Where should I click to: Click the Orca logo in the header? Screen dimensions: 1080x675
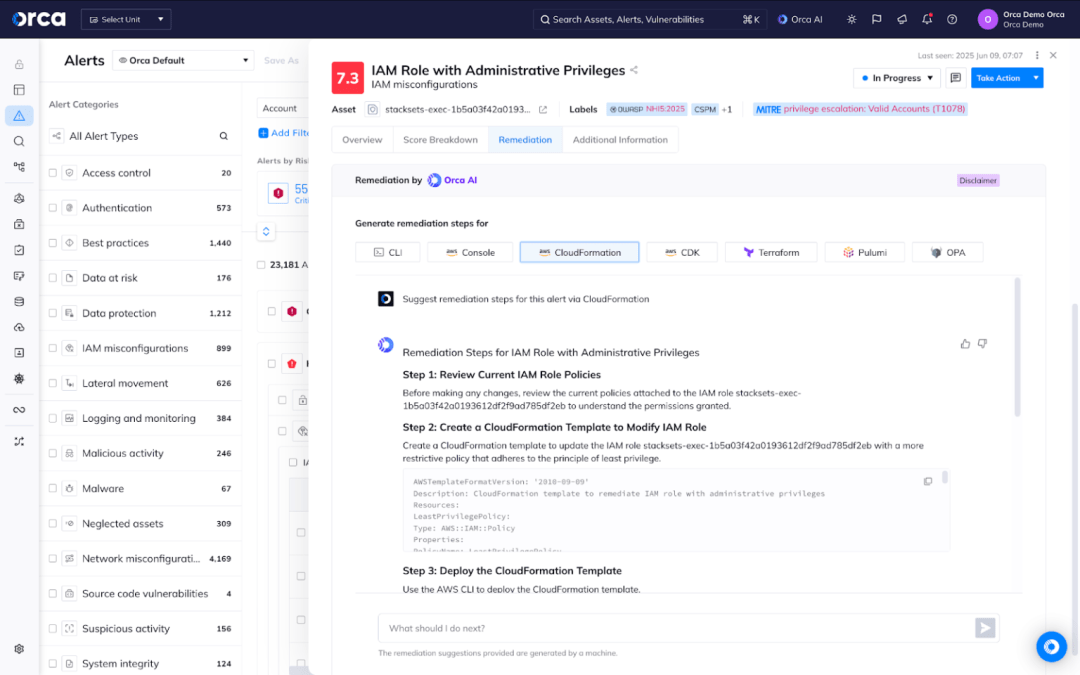click(x=39, y=19)
